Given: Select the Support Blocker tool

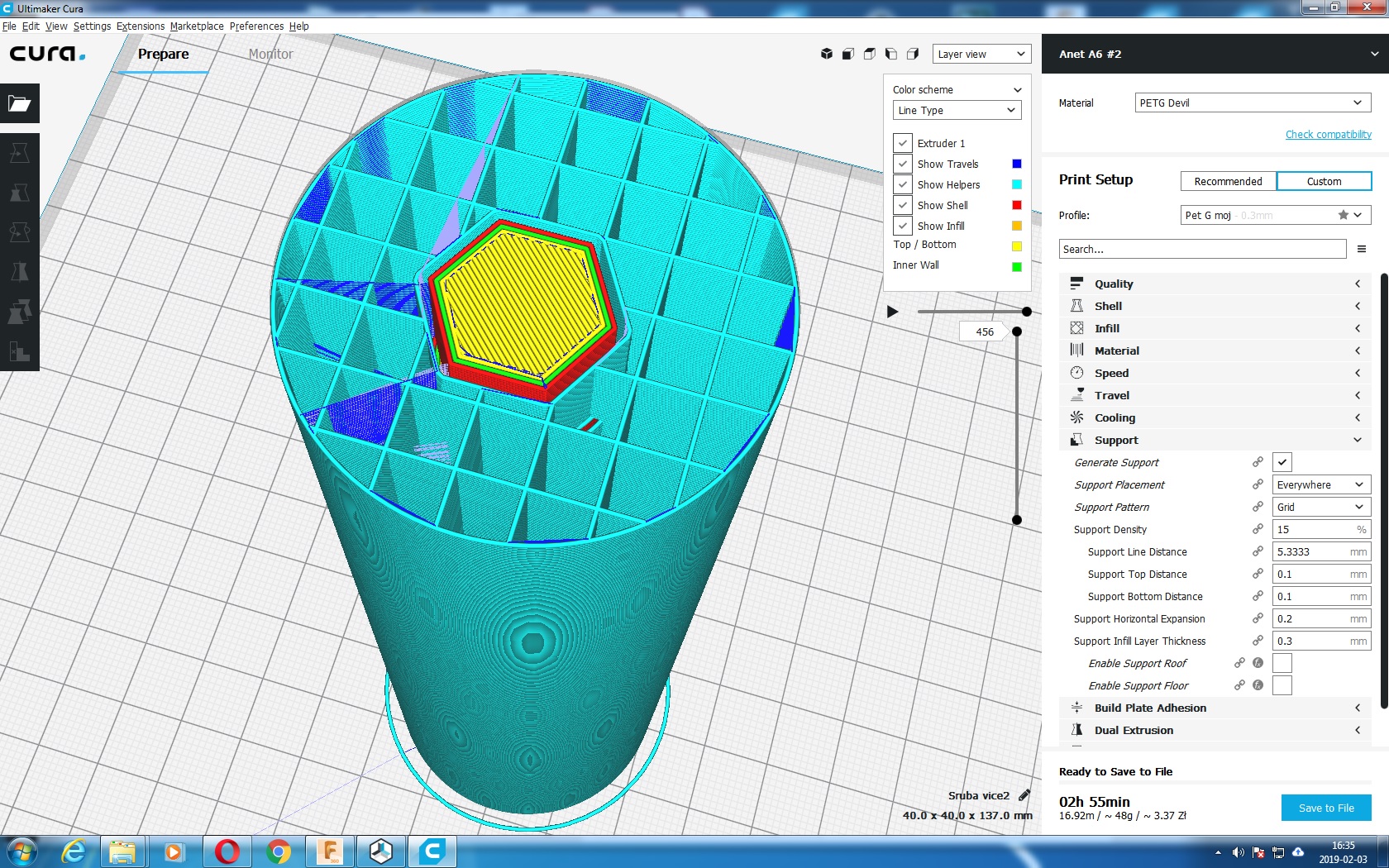Looking at the screenshot, I should 20,351.
